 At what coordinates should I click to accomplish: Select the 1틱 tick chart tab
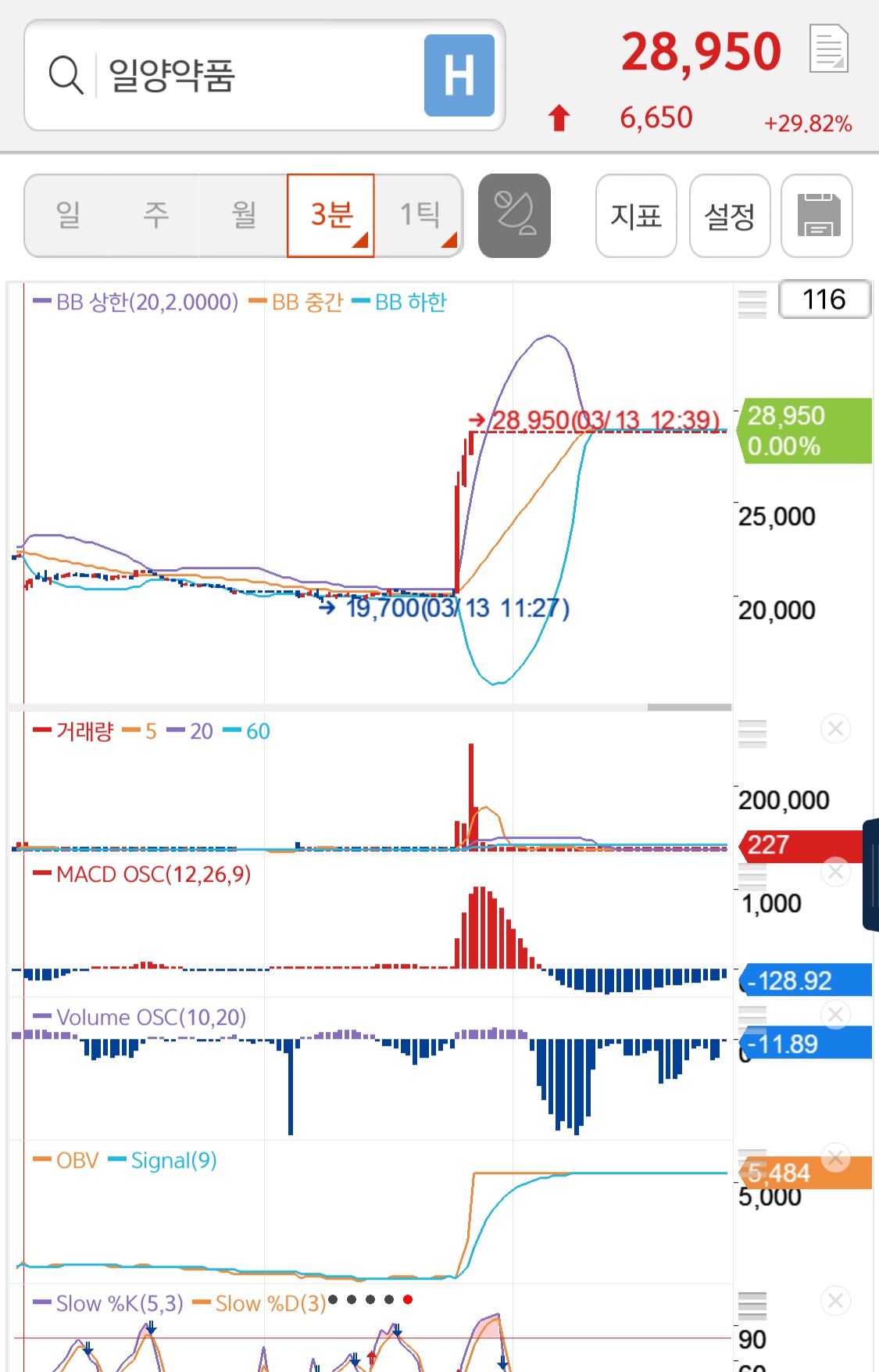(x=420, y=215)
